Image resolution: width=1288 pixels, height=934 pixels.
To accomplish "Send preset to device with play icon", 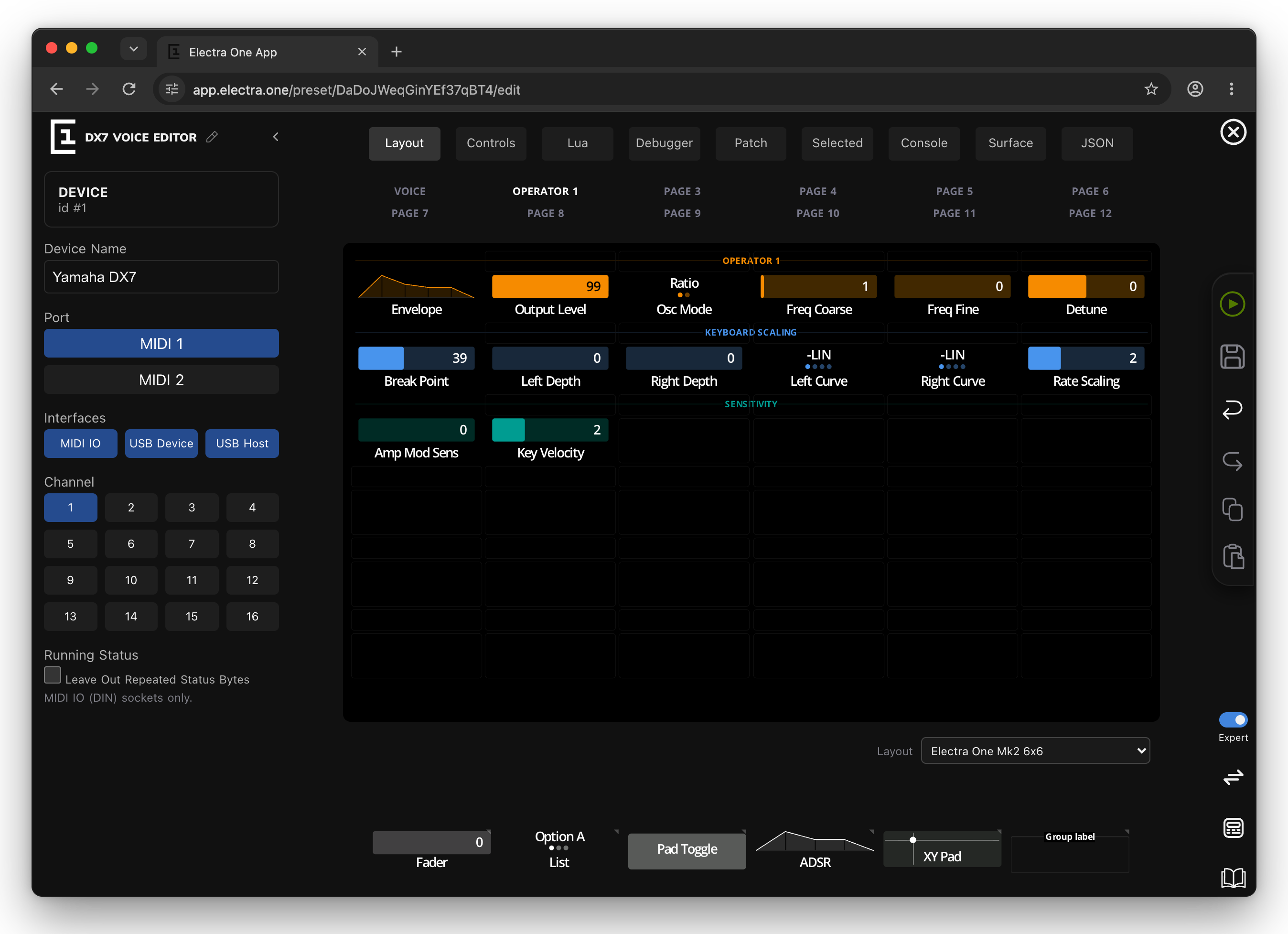I will [1232, 304].
